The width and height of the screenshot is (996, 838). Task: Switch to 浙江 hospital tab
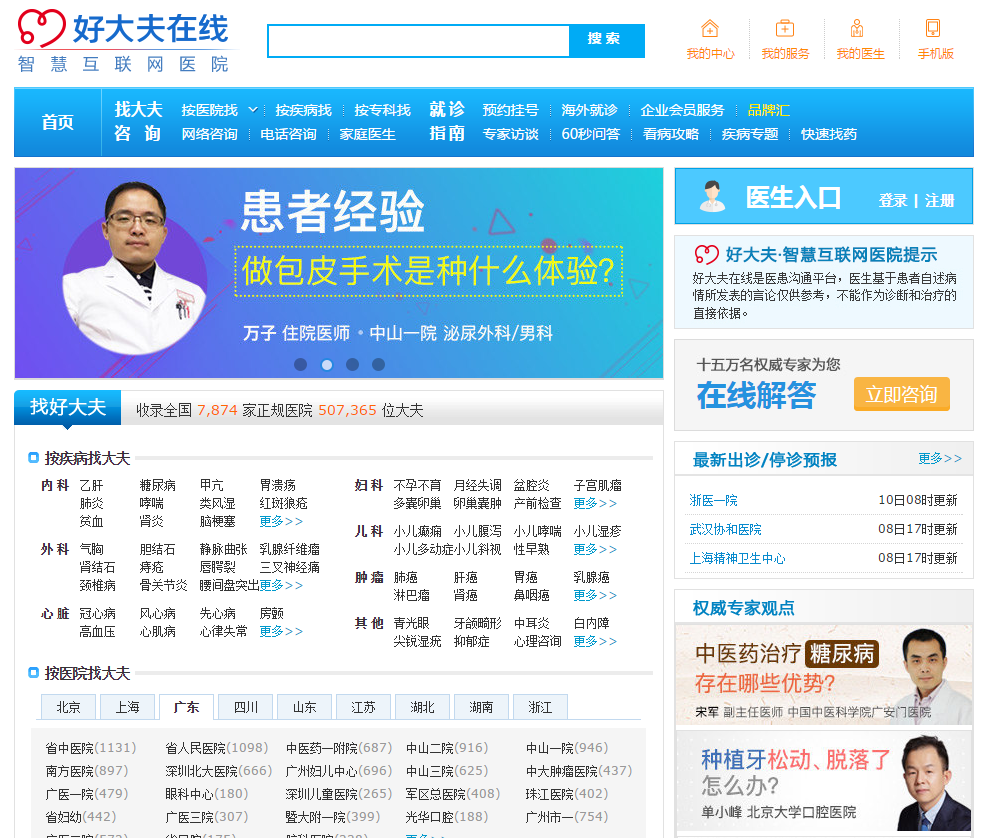coord(540,707)
